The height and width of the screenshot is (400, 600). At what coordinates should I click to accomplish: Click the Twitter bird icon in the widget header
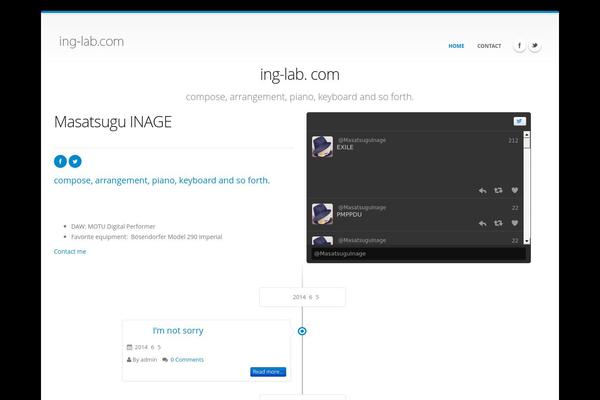(519, 121)
